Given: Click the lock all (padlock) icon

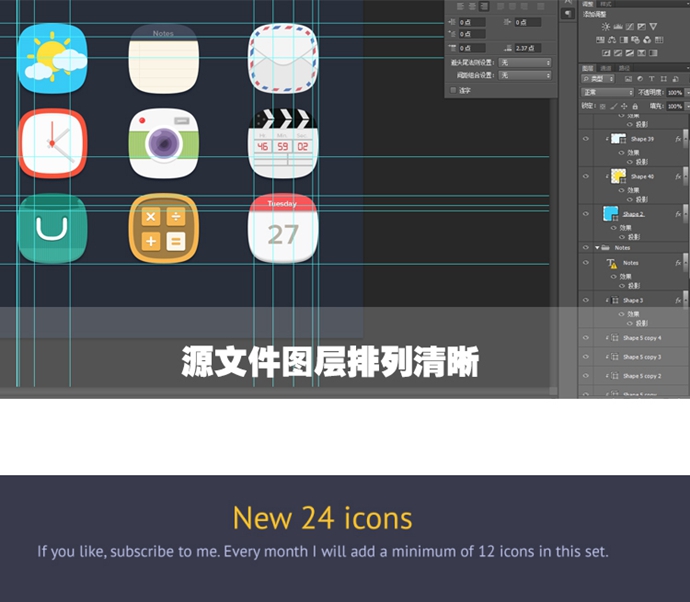Looking at the screenshot, I should pos(637,105).
